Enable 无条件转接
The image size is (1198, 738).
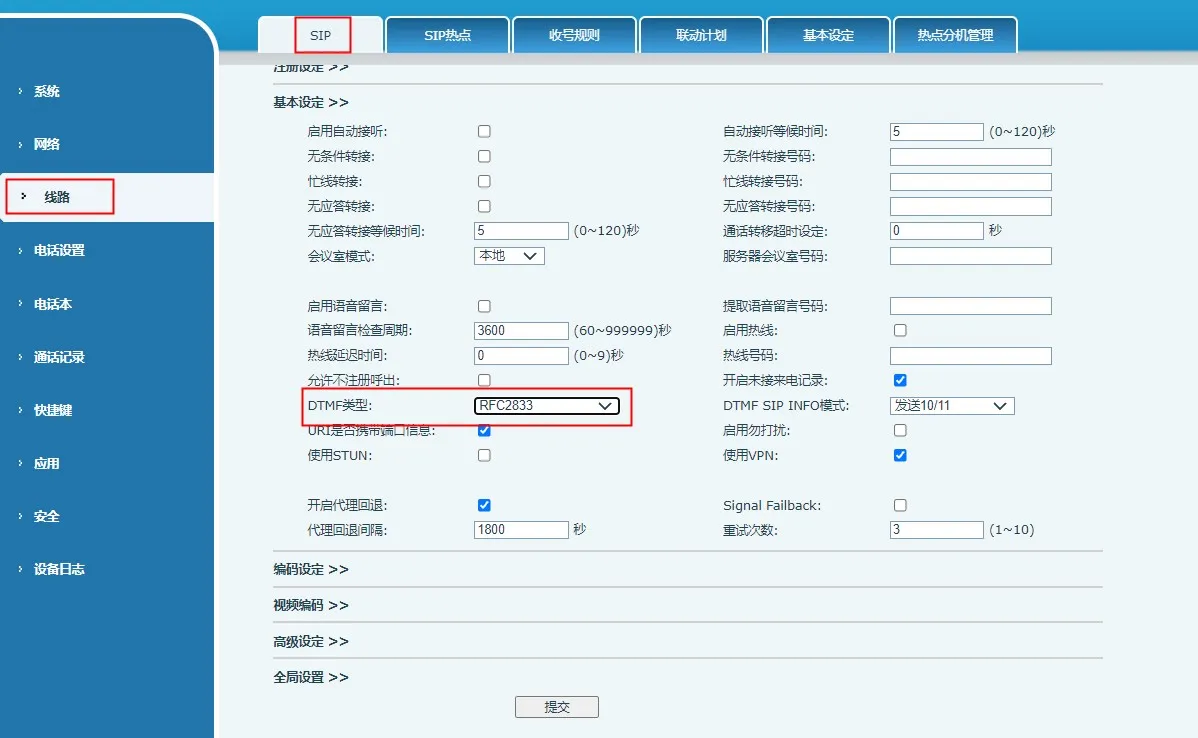click(x=484, y=156)
